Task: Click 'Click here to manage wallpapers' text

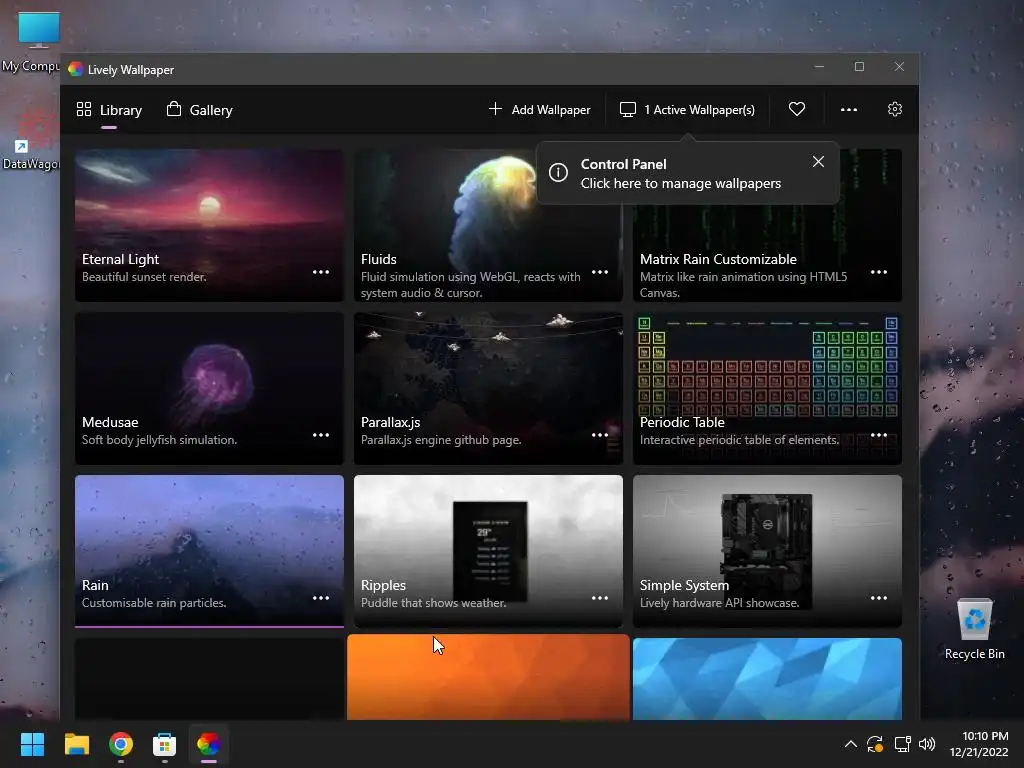Action: pyautogui.click(x=680, y=184)
